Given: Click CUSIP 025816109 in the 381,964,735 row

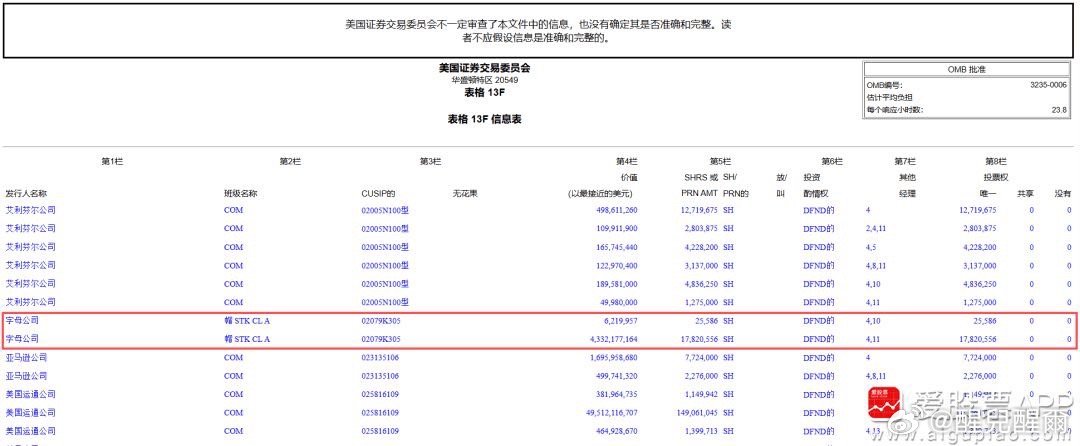Looking at the screenshot, I should tap(380, 394).
